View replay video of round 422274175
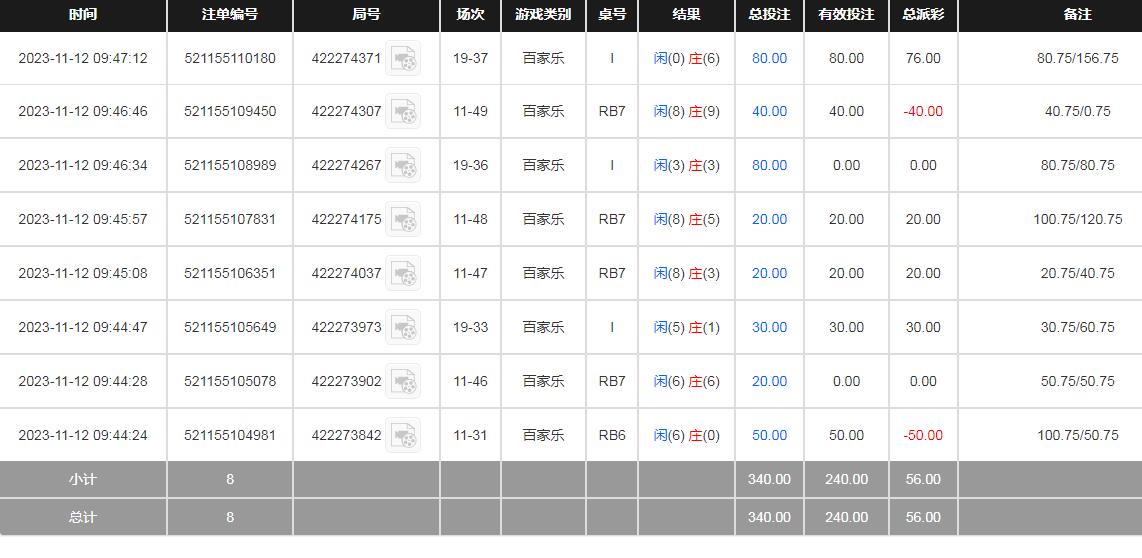The width and height of the screenshot is (1142, 558). point(403,220)
